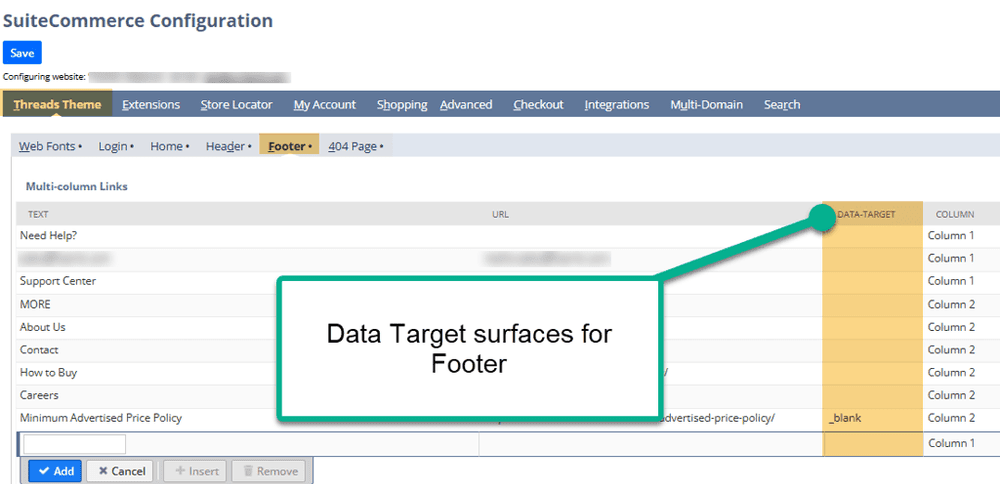
Task: Click the COLUMN column header
Action: tap(955, 215)
